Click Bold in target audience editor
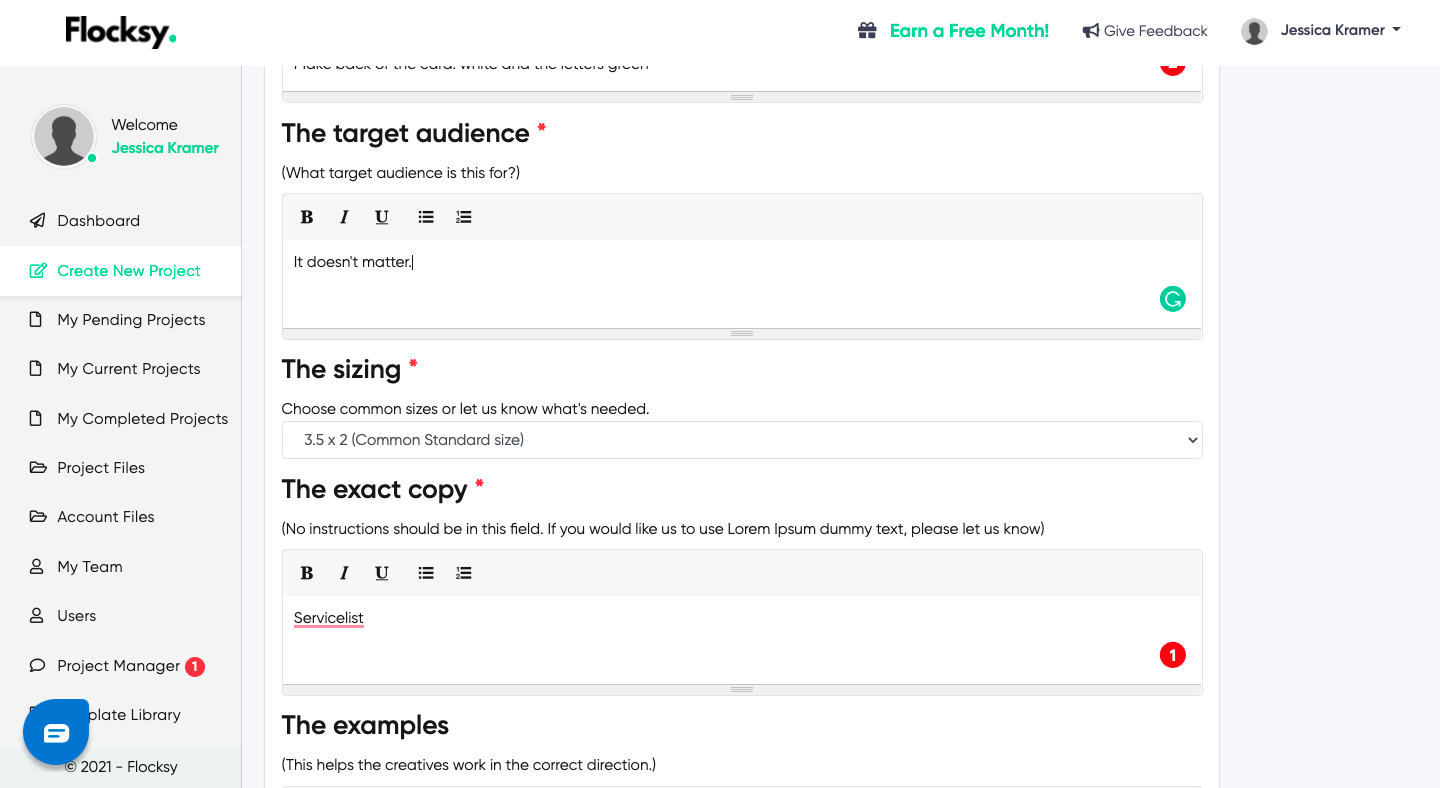This screenshot has width=1440, height=788. 307,217
